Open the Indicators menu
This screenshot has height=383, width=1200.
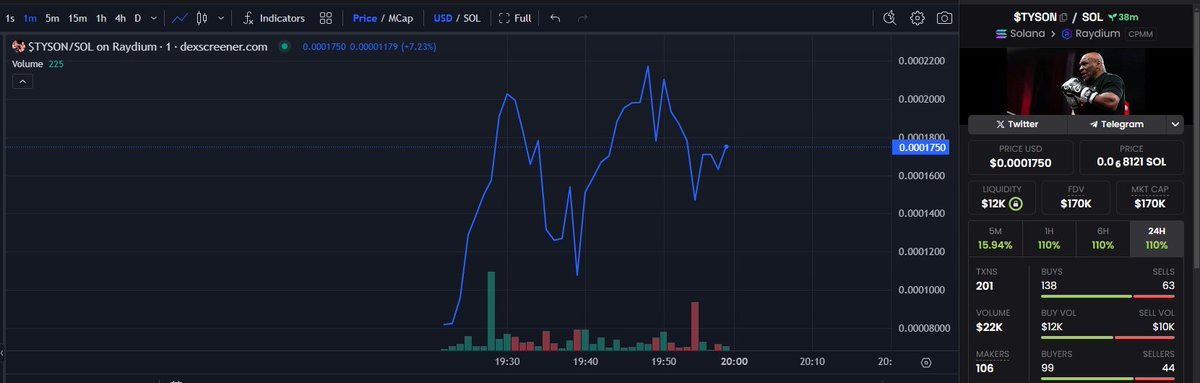(273, 18)
